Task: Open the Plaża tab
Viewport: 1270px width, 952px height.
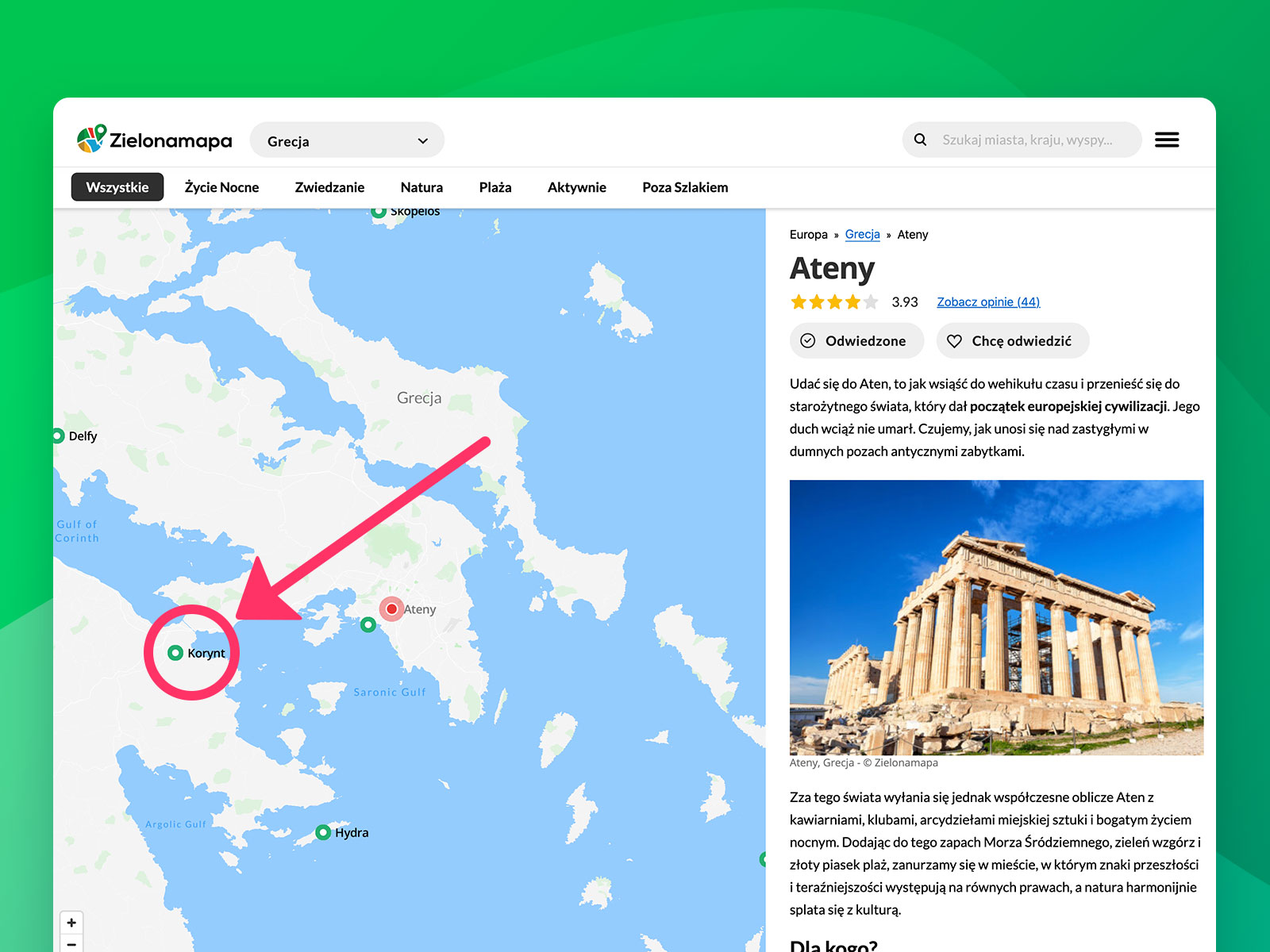Action: point(495,187)
